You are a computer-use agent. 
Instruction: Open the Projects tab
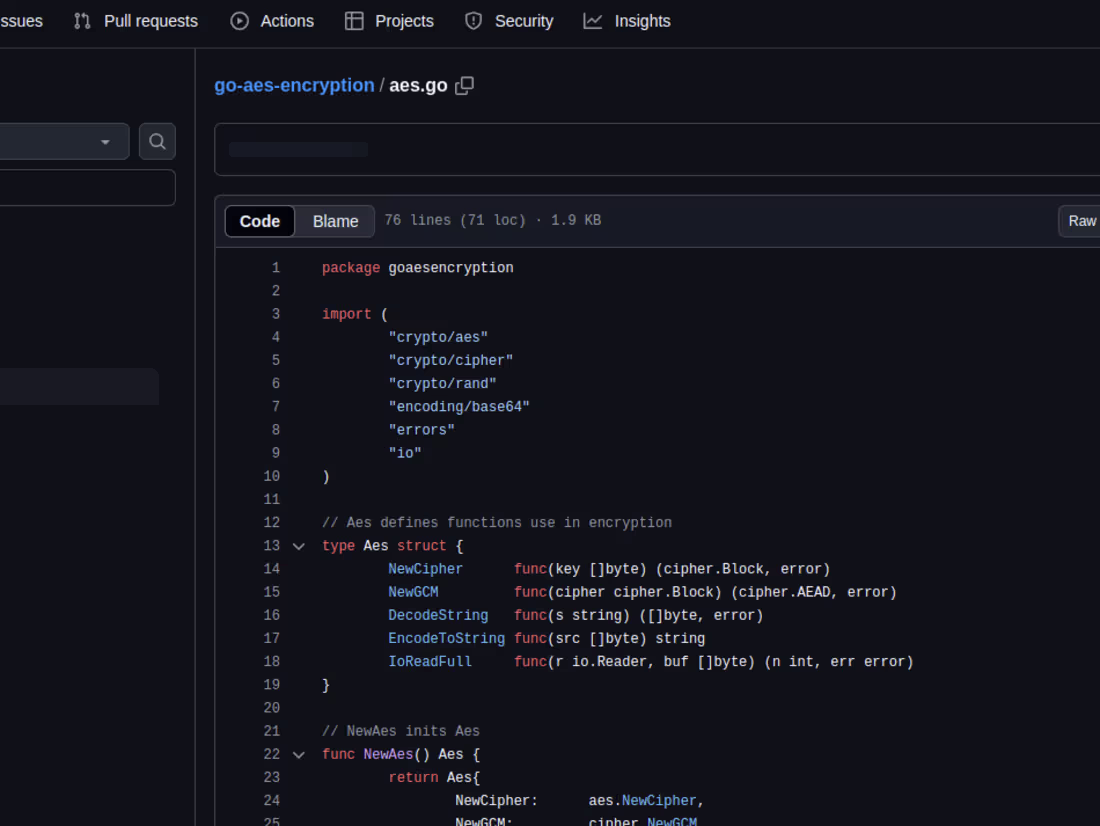point(389,21)
